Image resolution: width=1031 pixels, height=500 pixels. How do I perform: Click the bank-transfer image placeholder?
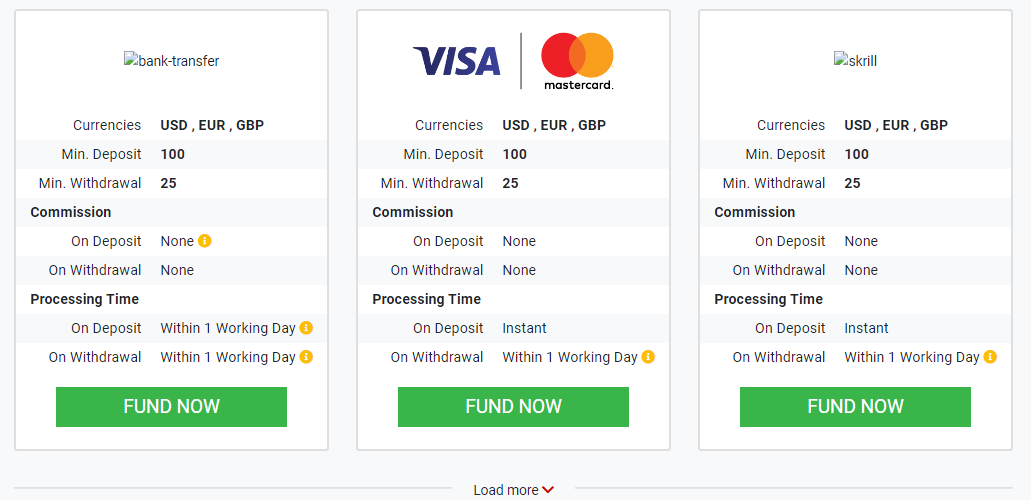[x=171, y=61]
